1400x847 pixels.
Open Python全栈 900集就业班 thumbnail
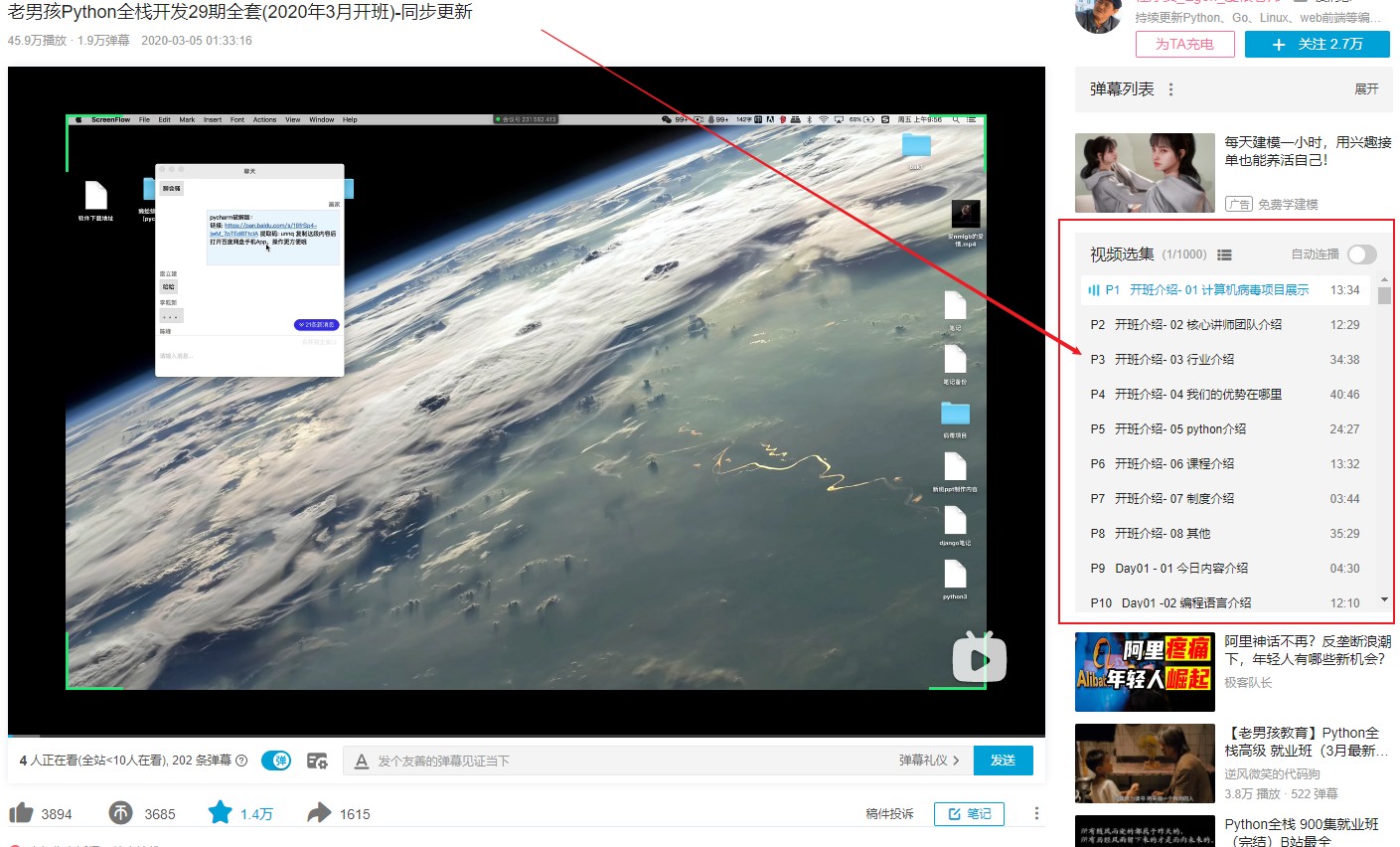point(1145,831)
